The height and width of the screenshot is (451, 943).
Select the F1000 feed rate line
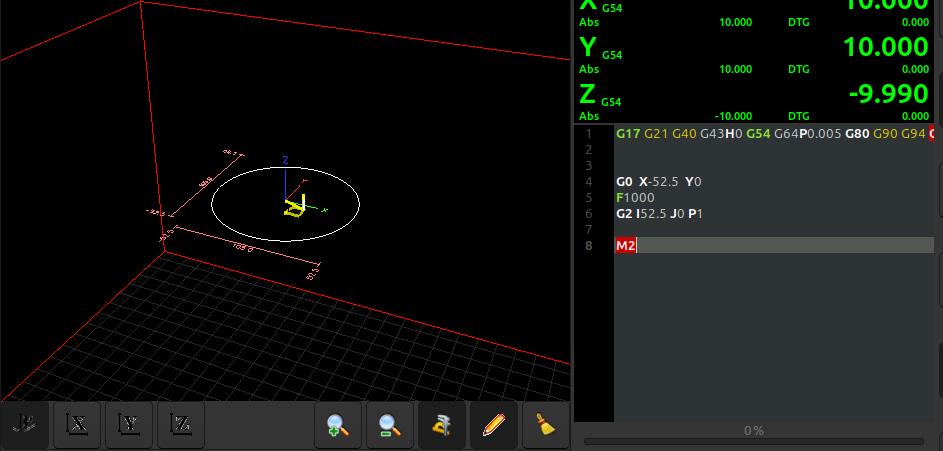pos(635,198)
